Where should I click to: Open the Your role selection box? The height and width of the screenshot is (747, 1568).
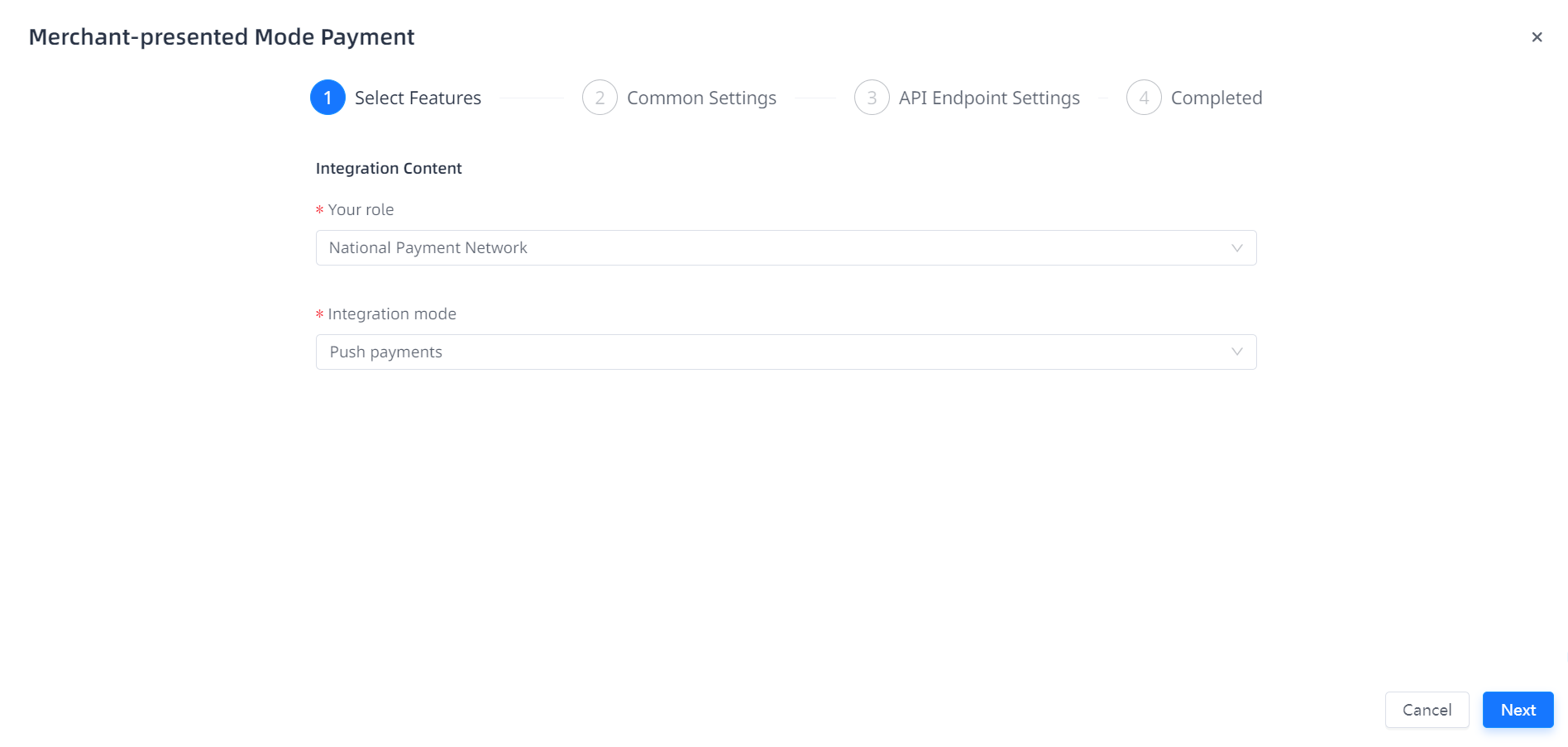click(x=769, y=248)
